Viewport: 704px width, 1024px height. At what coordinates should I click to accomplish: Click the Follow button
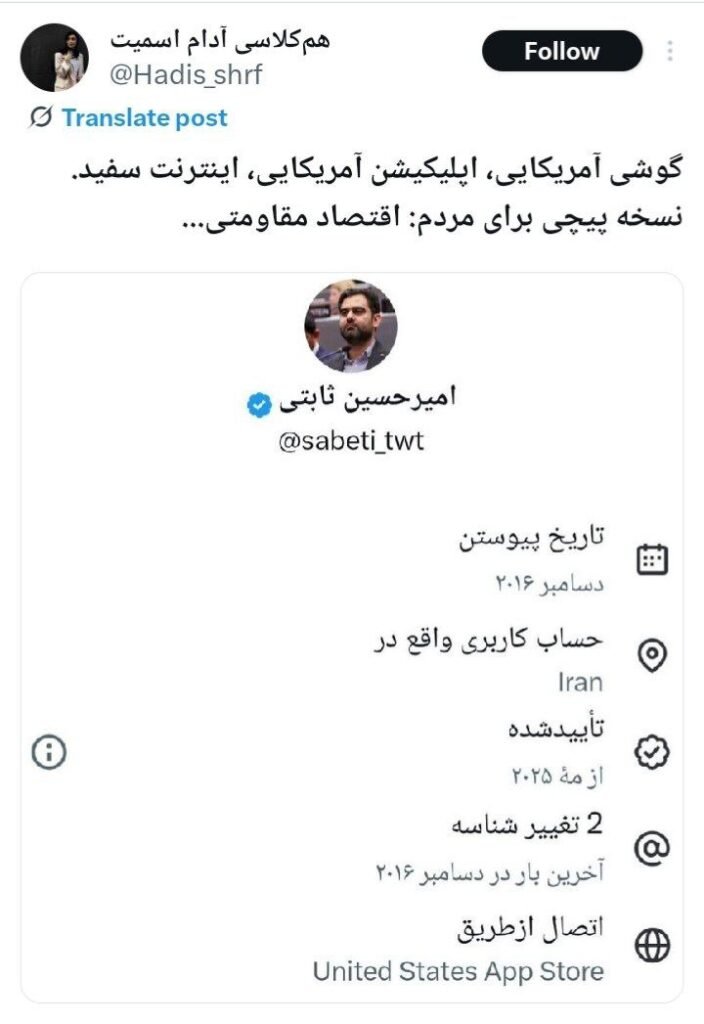562,51
